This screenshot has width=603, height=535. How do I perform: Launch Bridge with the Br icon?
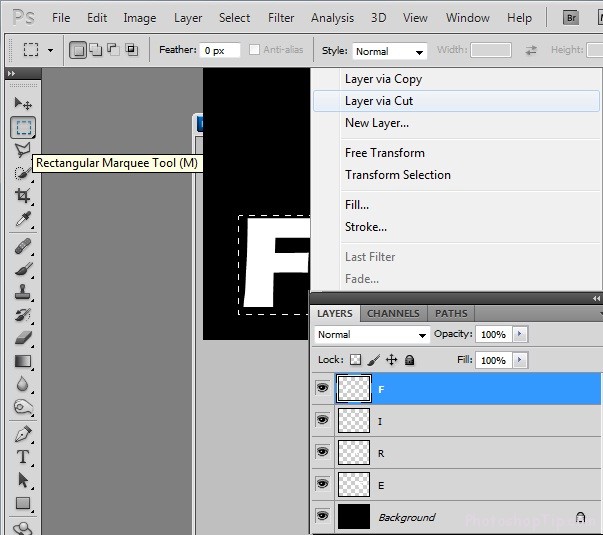pyautogui.click(x=571, y=18)
